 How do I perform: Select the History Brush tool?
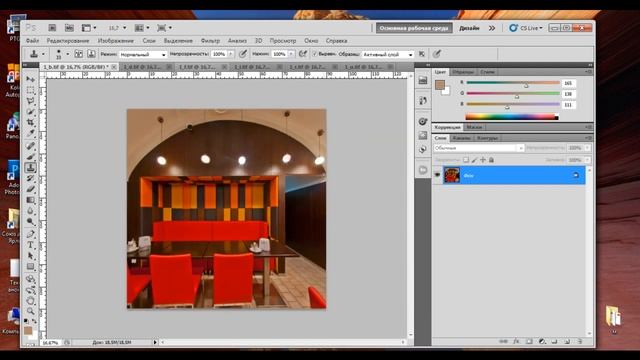point(31,178)
